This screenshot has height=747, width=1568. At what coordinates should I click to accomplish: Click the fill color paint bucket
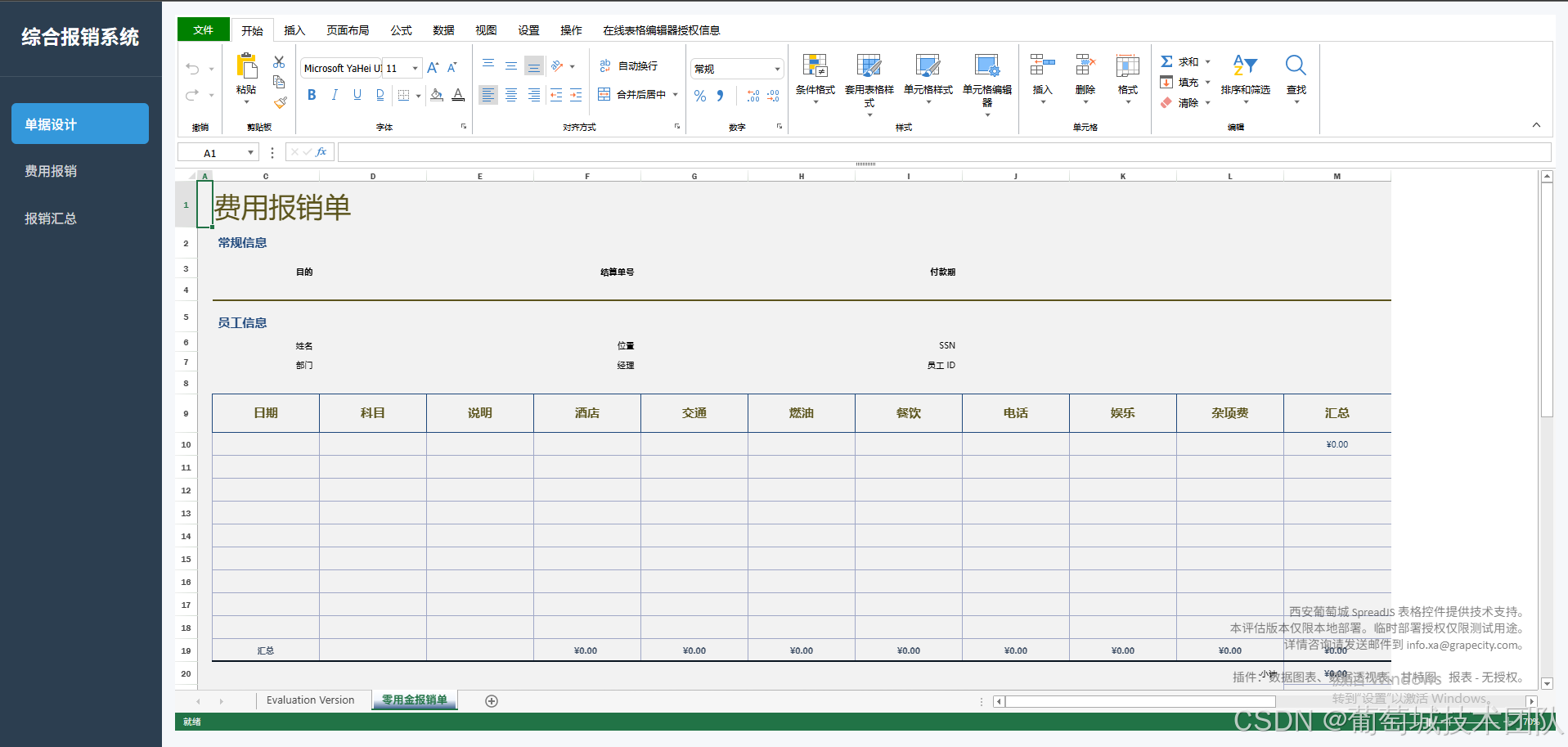tap(437, 95)
